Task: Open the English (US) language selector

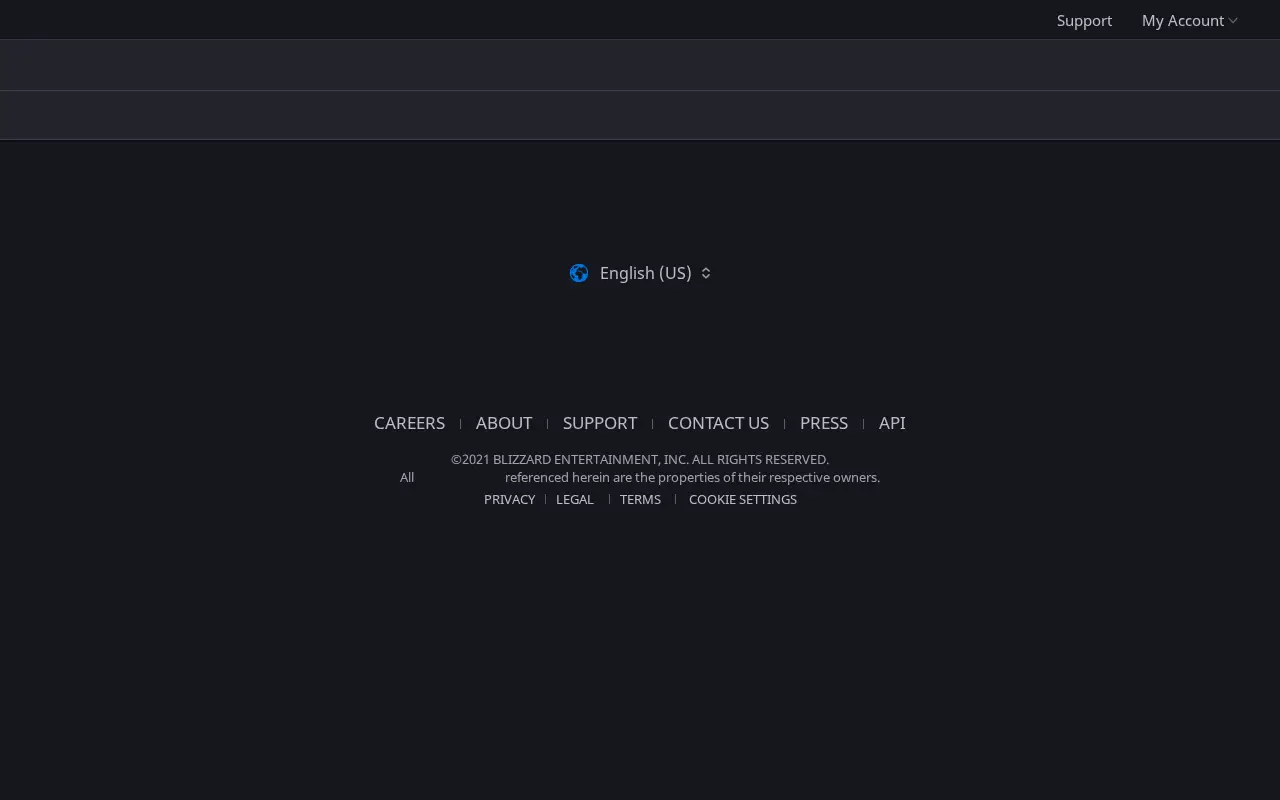Action: tap(640, 273)
